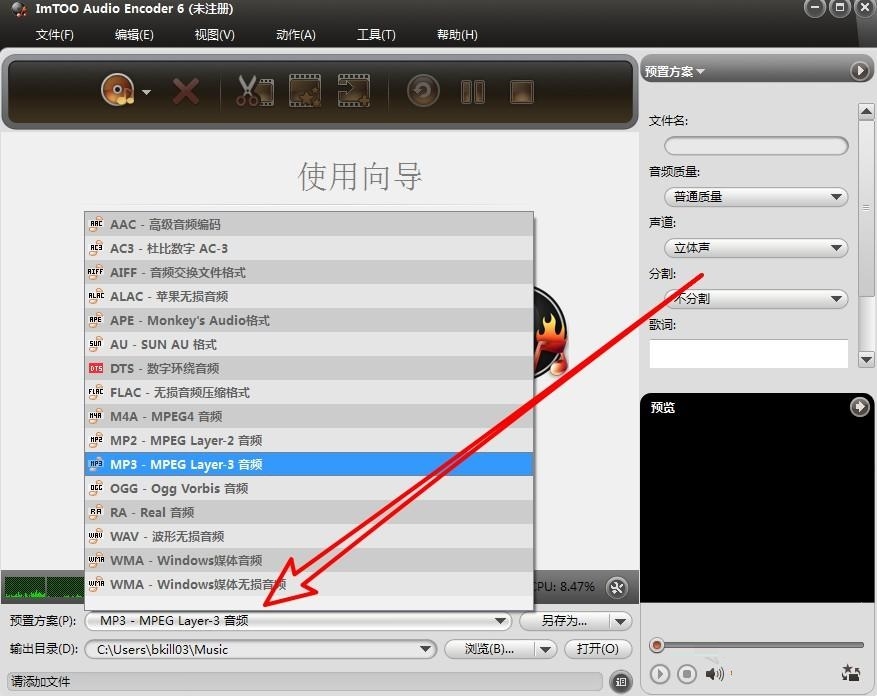Choose WAV - 波形无损音频 format
This screenshot has width=877, height=696.
[309, 537]
